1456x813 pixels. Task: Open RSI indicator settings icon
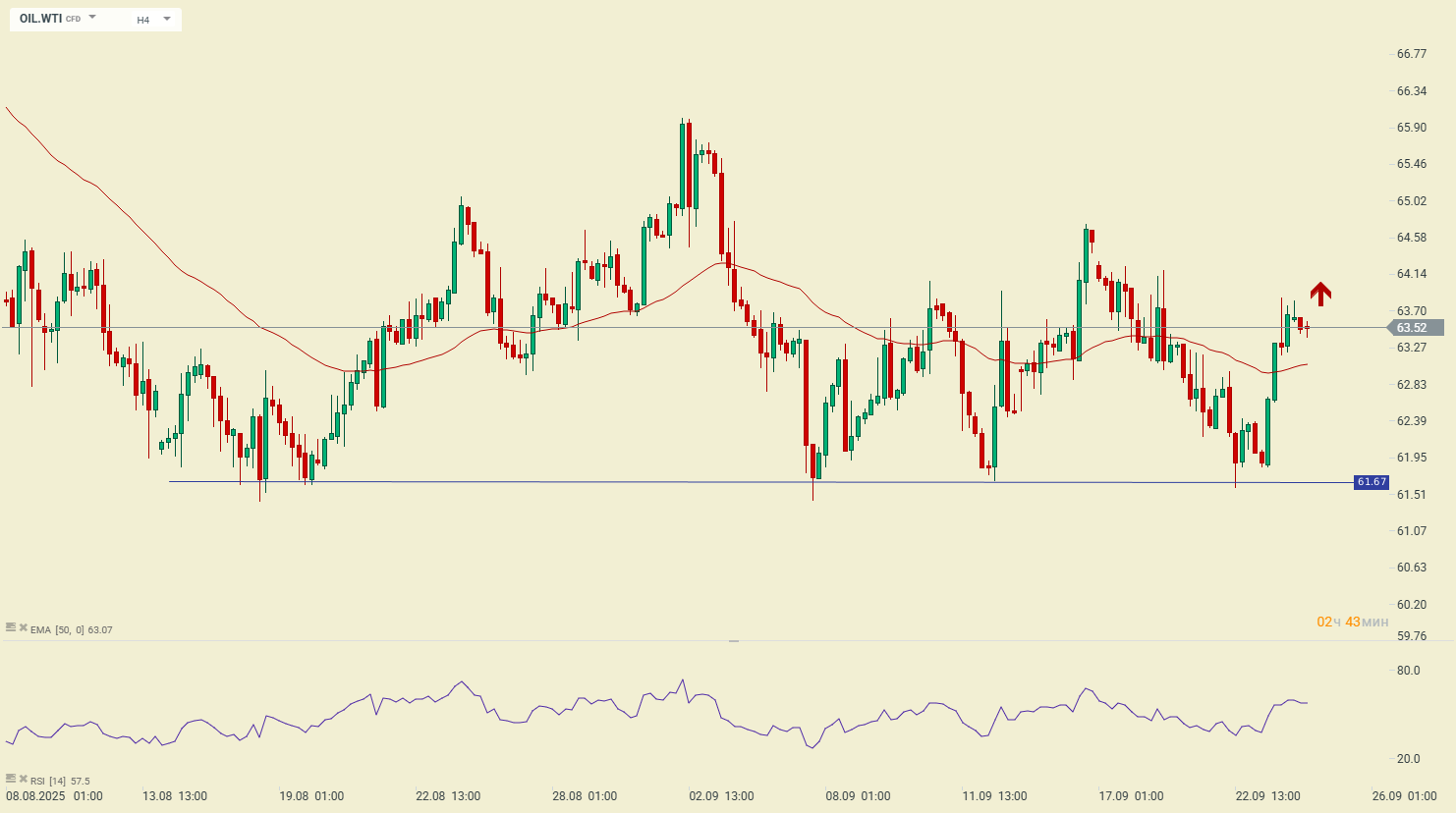point(11,779)
